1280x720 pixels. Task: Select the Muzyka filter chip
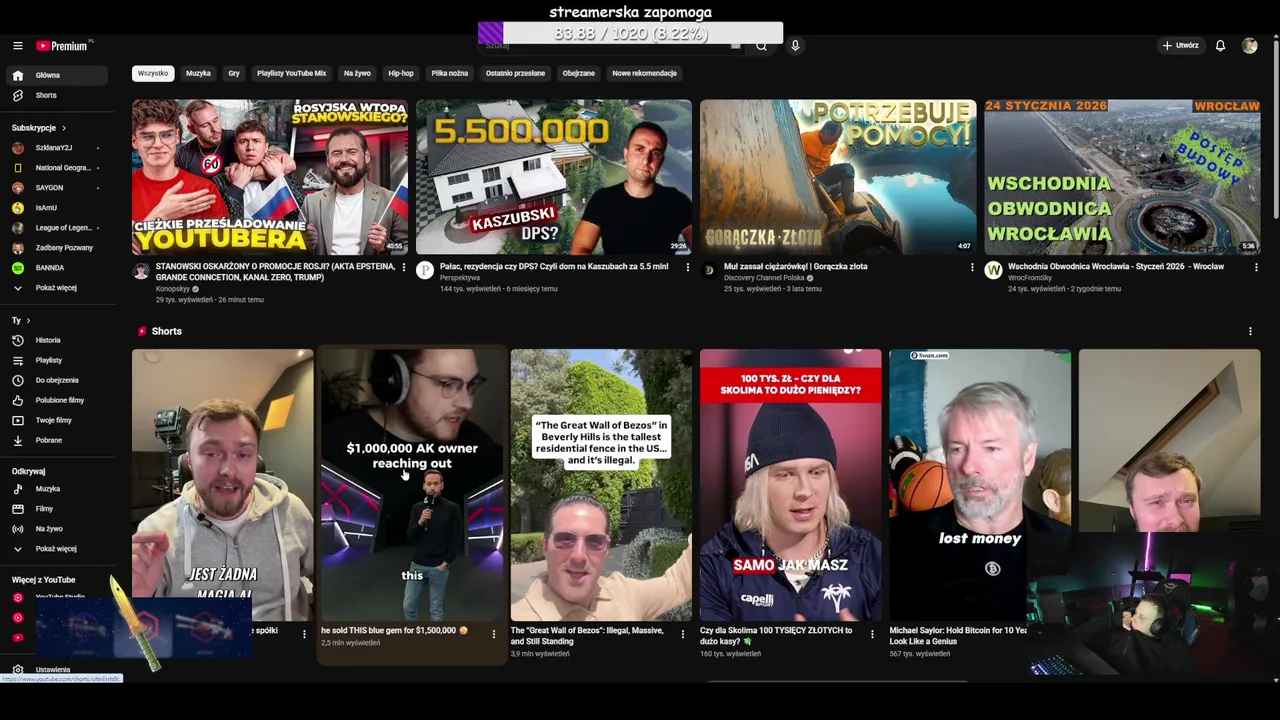click(x=198, y=73)
